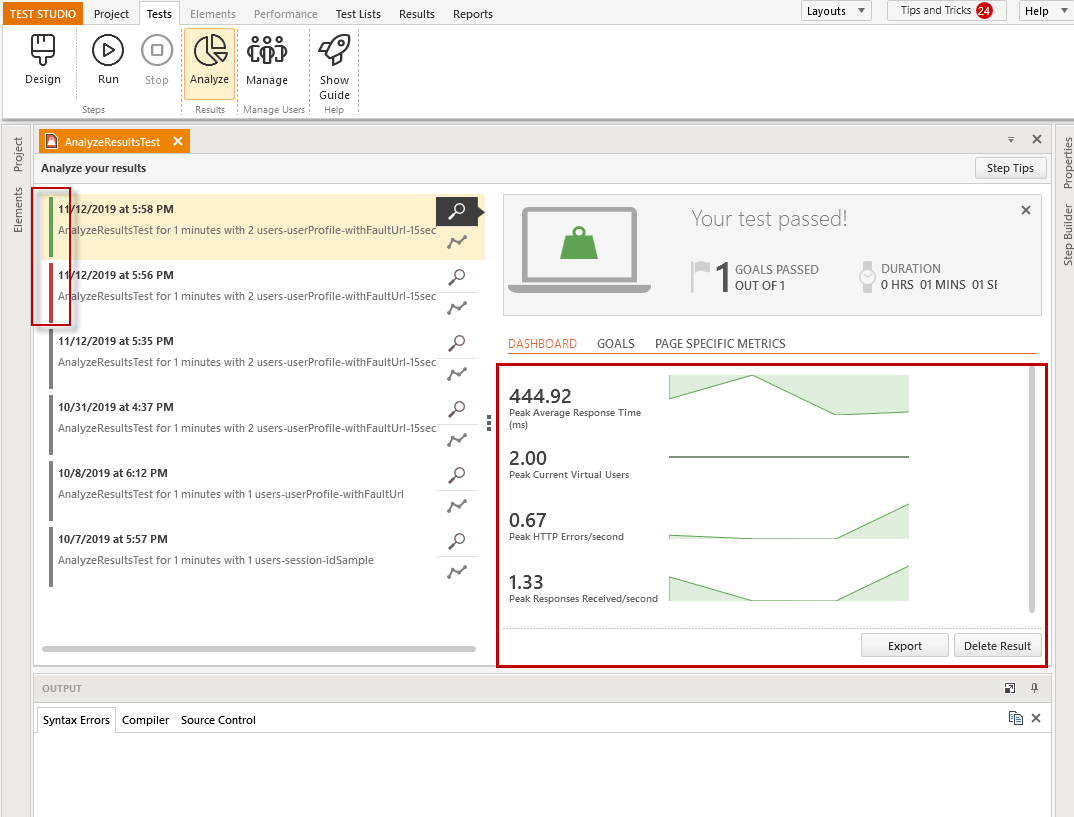Click the Show Guide rocket icon
The image size is (1074, 817).
pyautogui.click(x=334, y=66)
